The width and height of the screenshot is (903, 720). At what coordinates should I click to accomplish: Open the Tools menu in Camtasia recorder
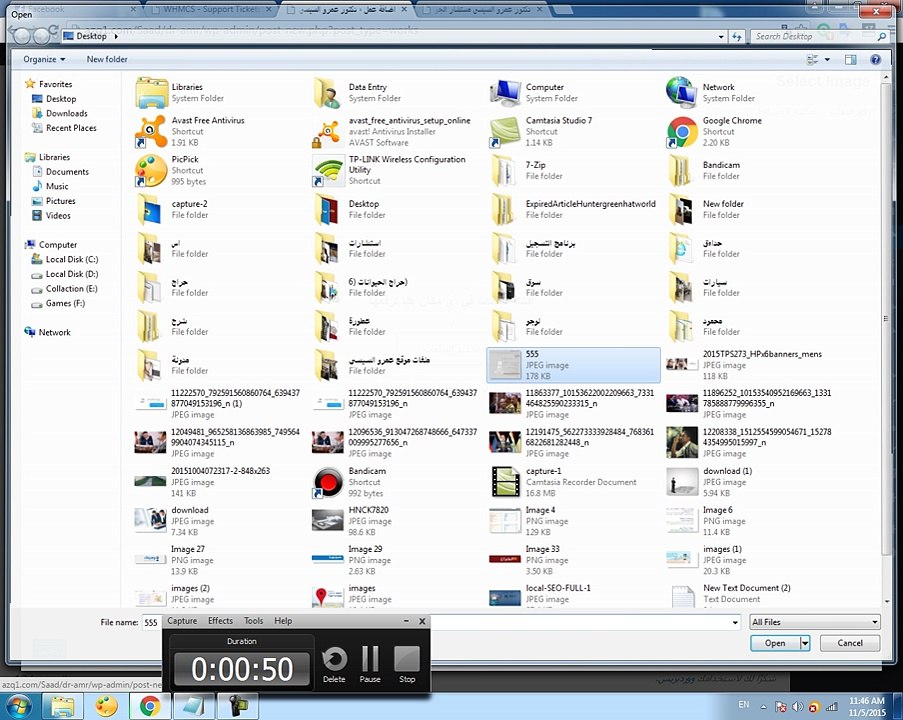(253, 621)
